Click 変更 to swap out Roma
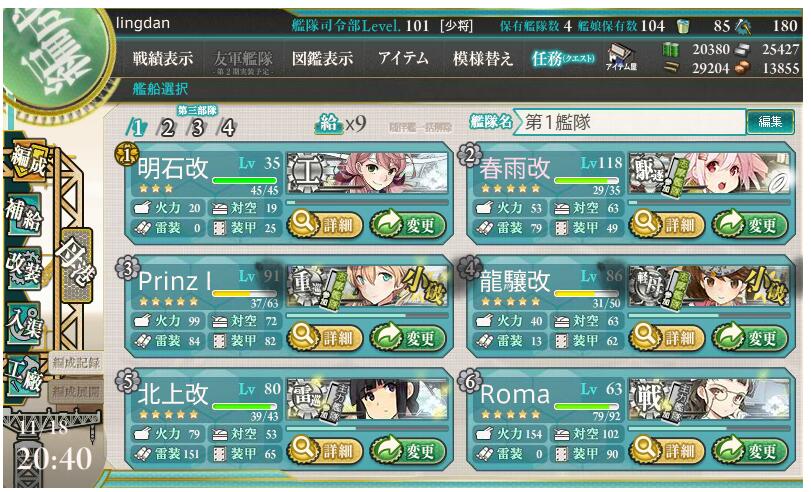This screenshot has width=811, height=492. click(x=750, y=451)
